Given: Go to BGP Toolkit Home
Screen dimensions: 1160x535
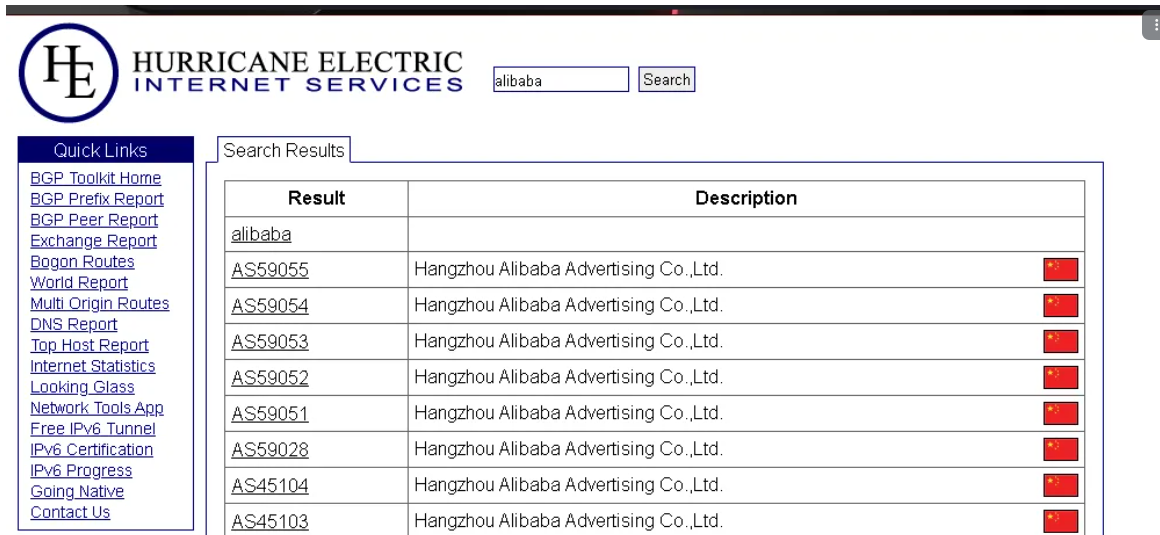Looking at the screenshot, I should (95, 178).
